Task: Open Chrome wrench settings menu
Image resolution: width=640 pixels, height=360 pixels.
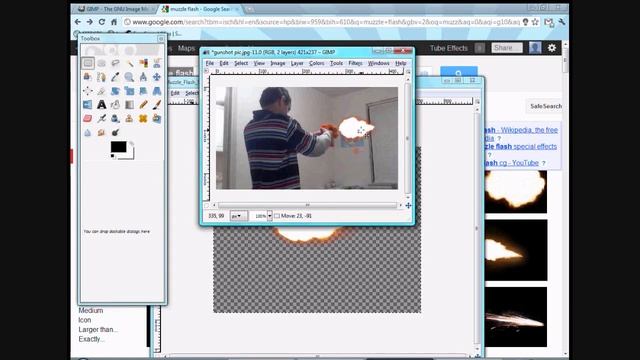Action: coord(562,22)
